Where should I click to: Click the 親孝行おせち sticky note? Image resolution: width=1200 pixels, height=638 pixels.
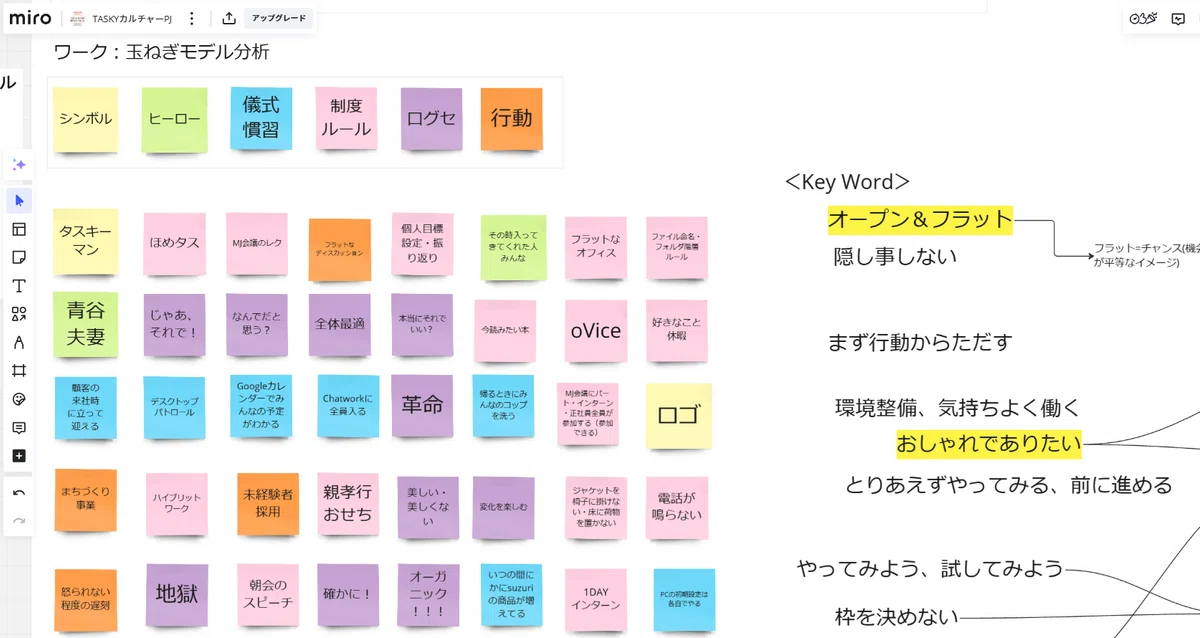347,503
